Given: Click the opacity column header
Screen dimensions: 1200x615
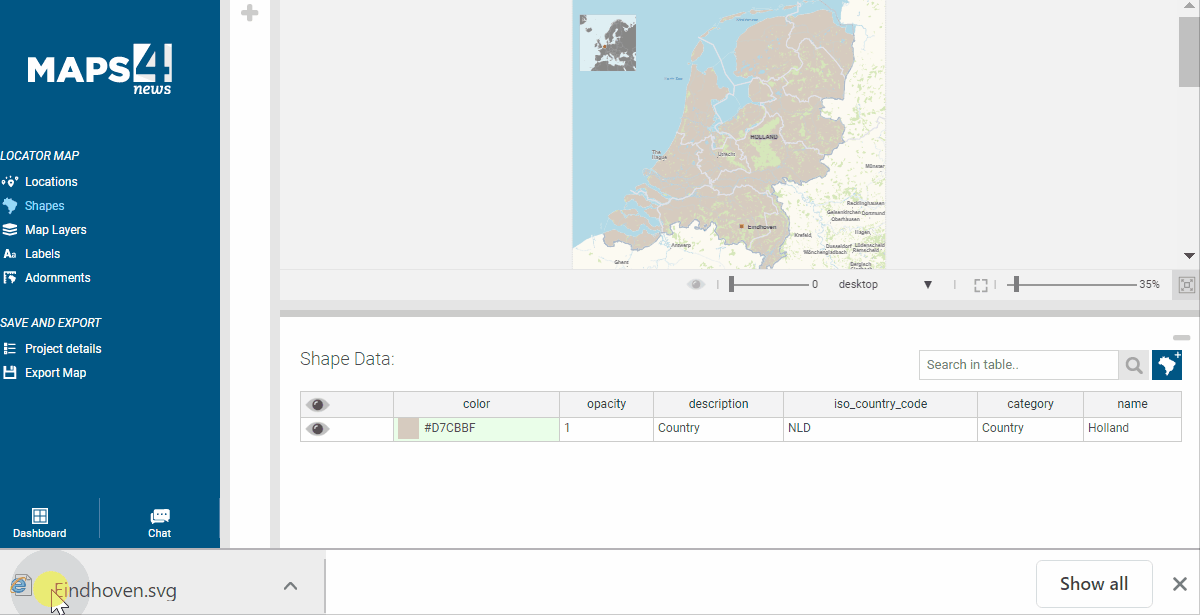Looking at the screenshot, I should [x=606, y=404].
